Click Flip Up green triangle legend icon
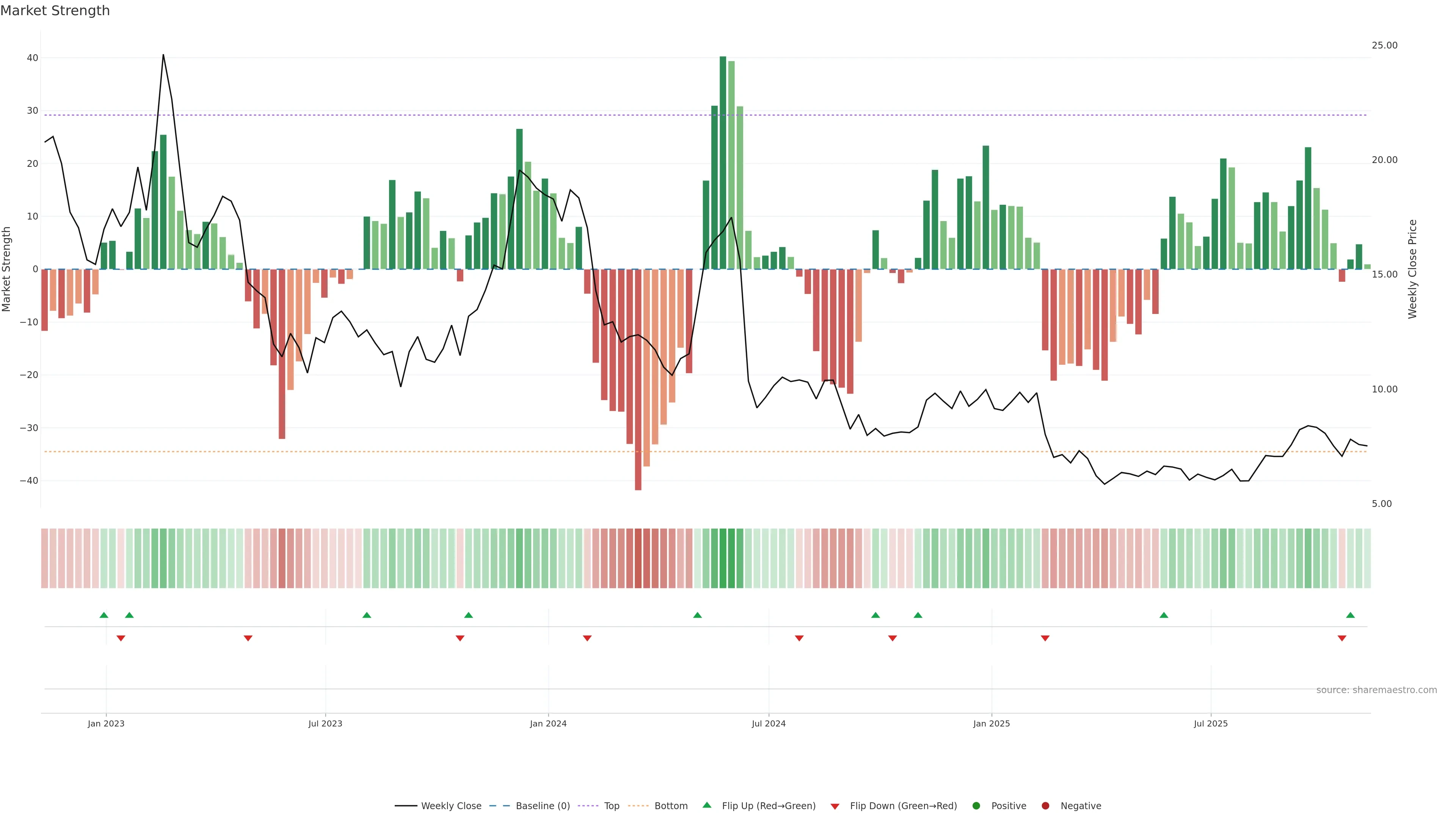The width and height of the screenshot is (1456, 819). (706, 805)
